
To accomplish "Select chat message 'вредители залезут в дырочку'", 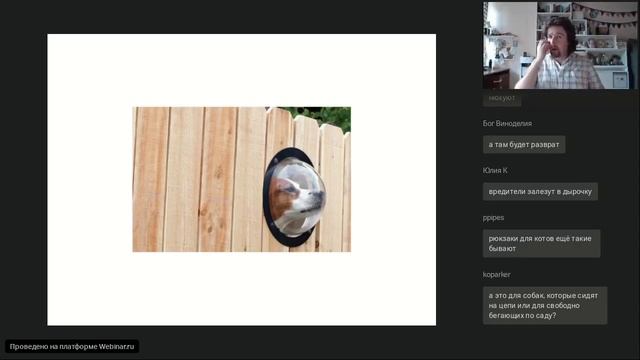I will click(x=540, y=191).
